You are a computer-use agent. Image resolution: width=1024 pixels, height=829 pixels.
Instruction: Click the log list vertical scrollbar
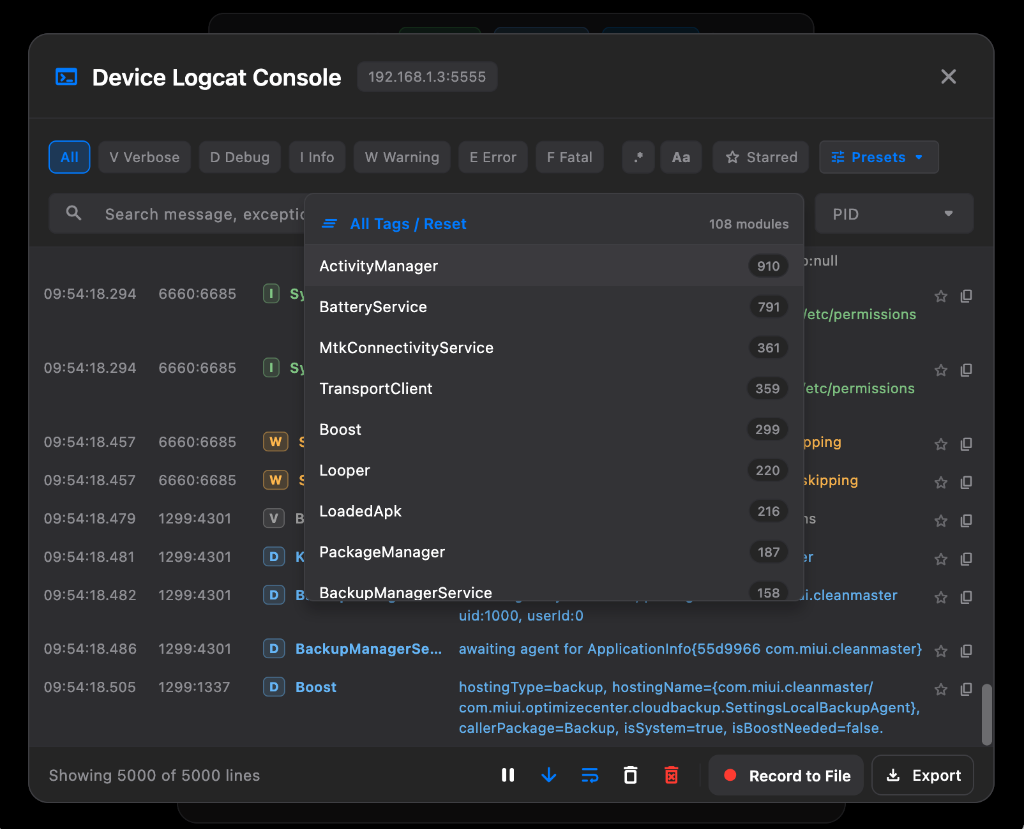[987, 714]
